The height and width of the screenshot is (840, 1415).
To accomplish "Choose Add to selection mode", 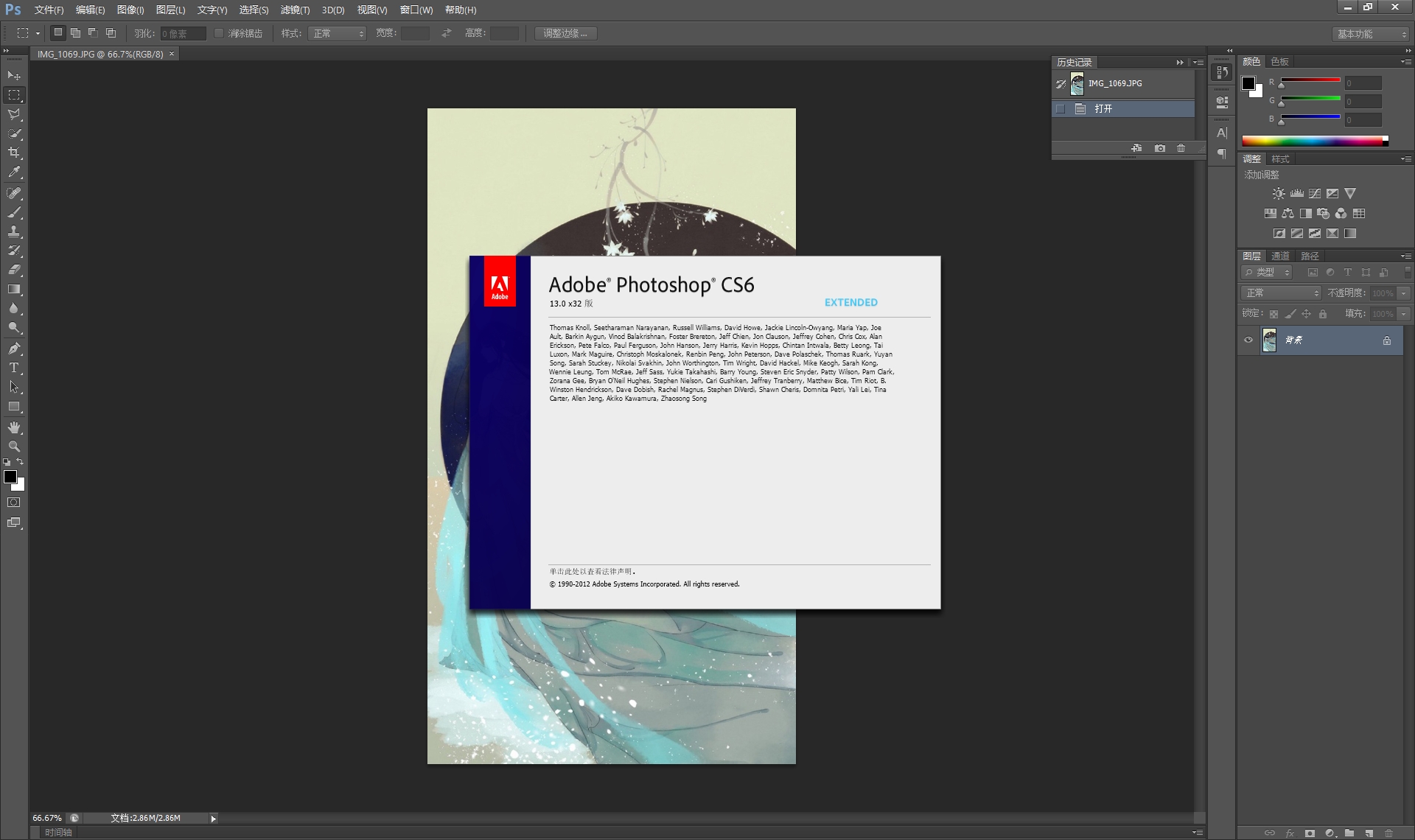I will (x=75, y=32).
